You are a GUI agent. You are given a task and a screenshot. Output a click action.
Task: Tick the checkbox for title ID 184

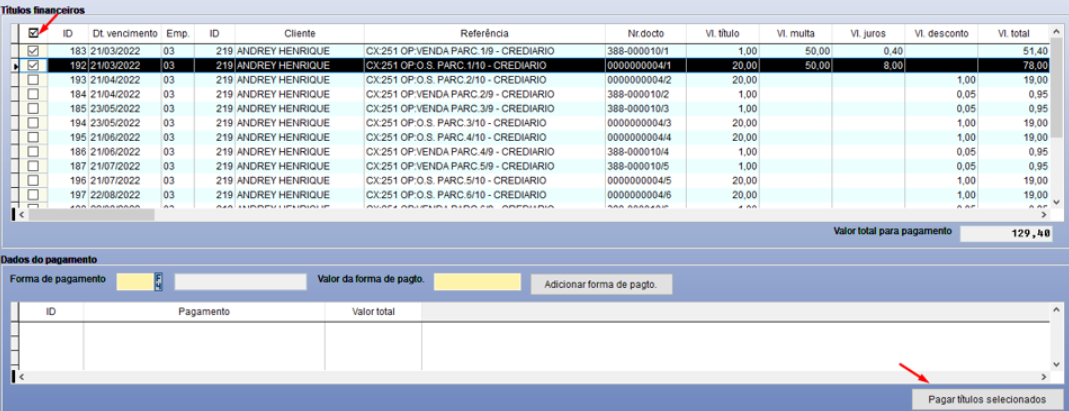(34, 94)
